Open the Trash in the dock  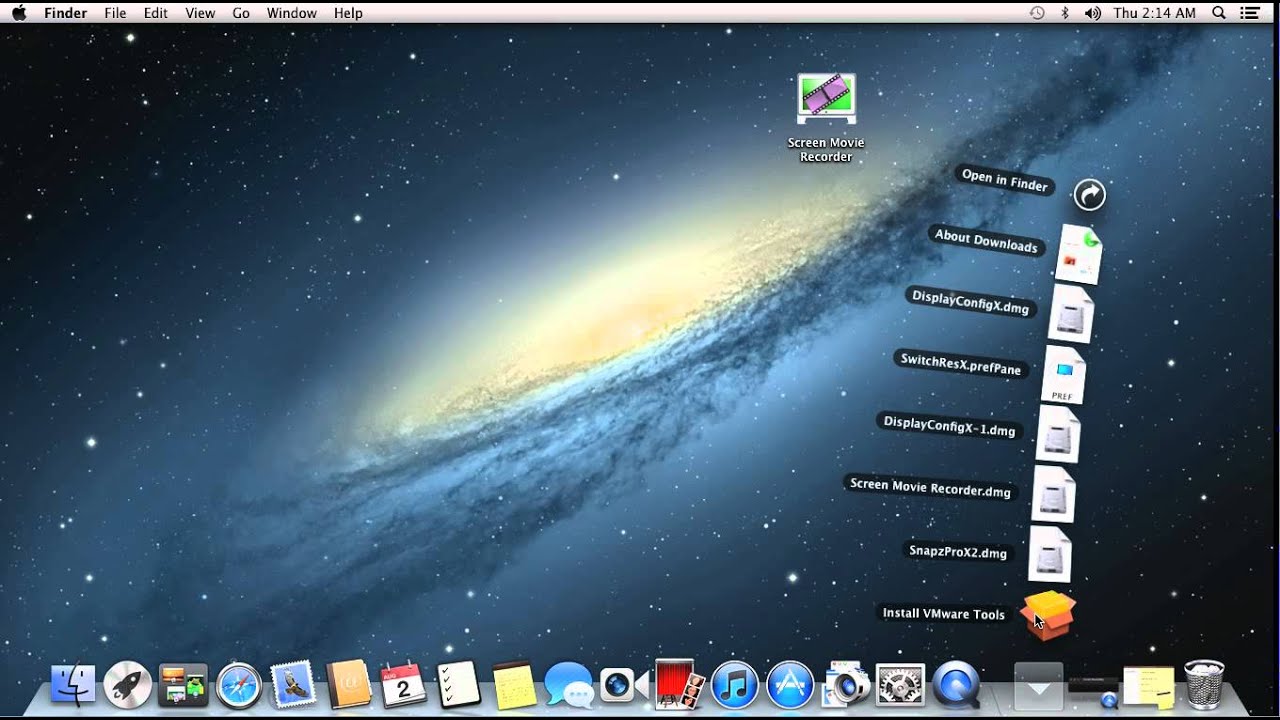click(x=1204, y=685)
